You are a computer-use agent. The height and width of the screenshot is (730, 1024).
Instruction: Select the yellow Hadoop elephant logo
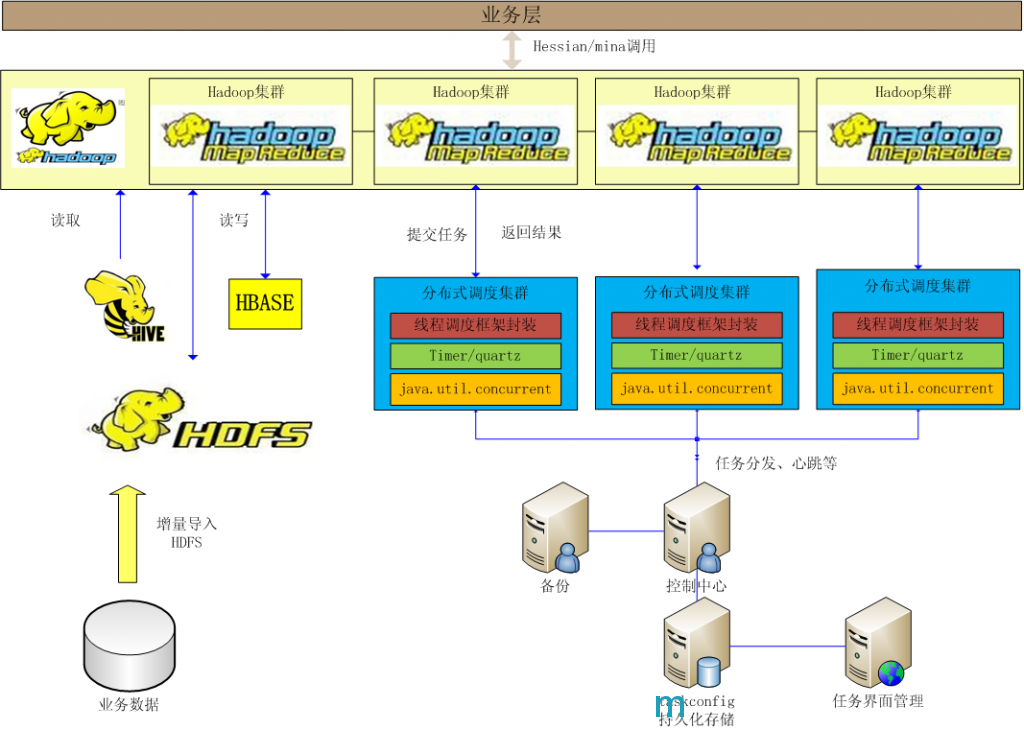click(69, 127)
